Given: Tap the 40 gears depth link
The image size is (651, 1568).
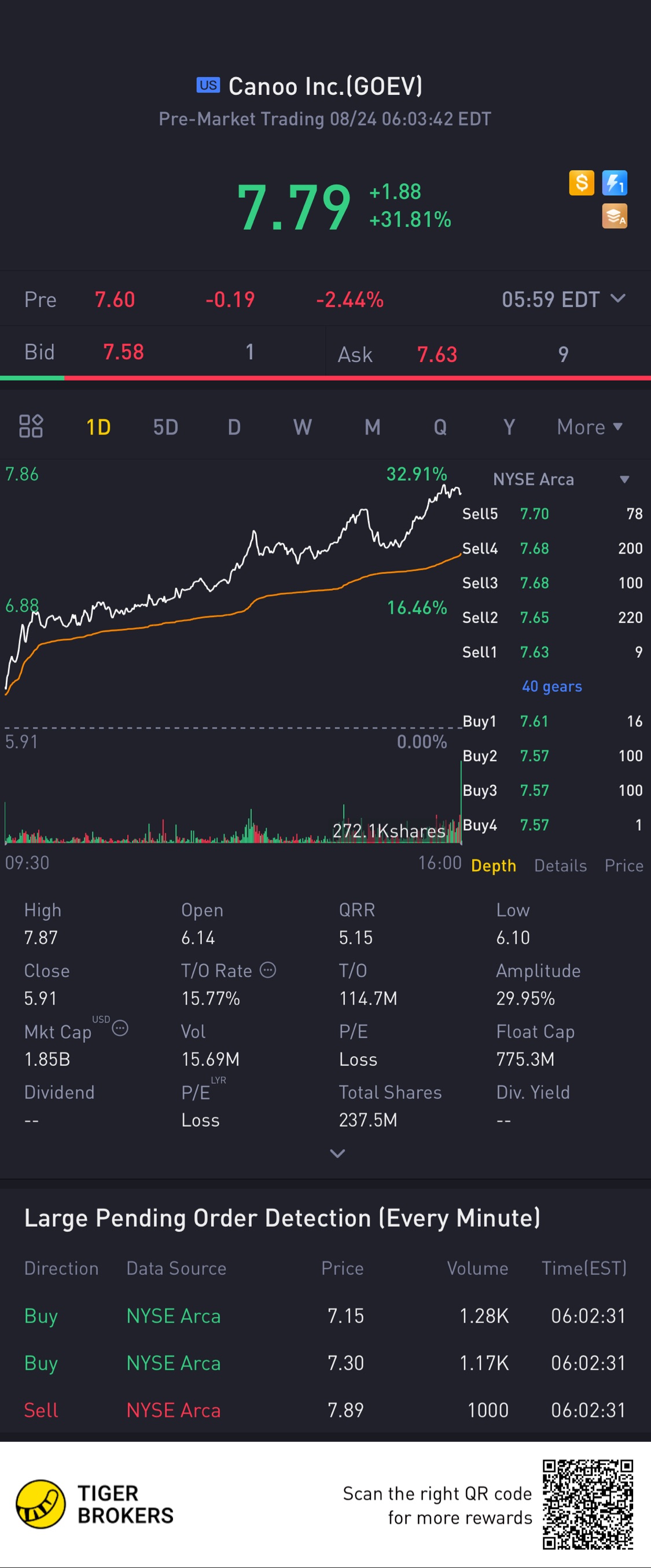Looking at the screenshot, I should pyautogui.click(x=551, y=687).
